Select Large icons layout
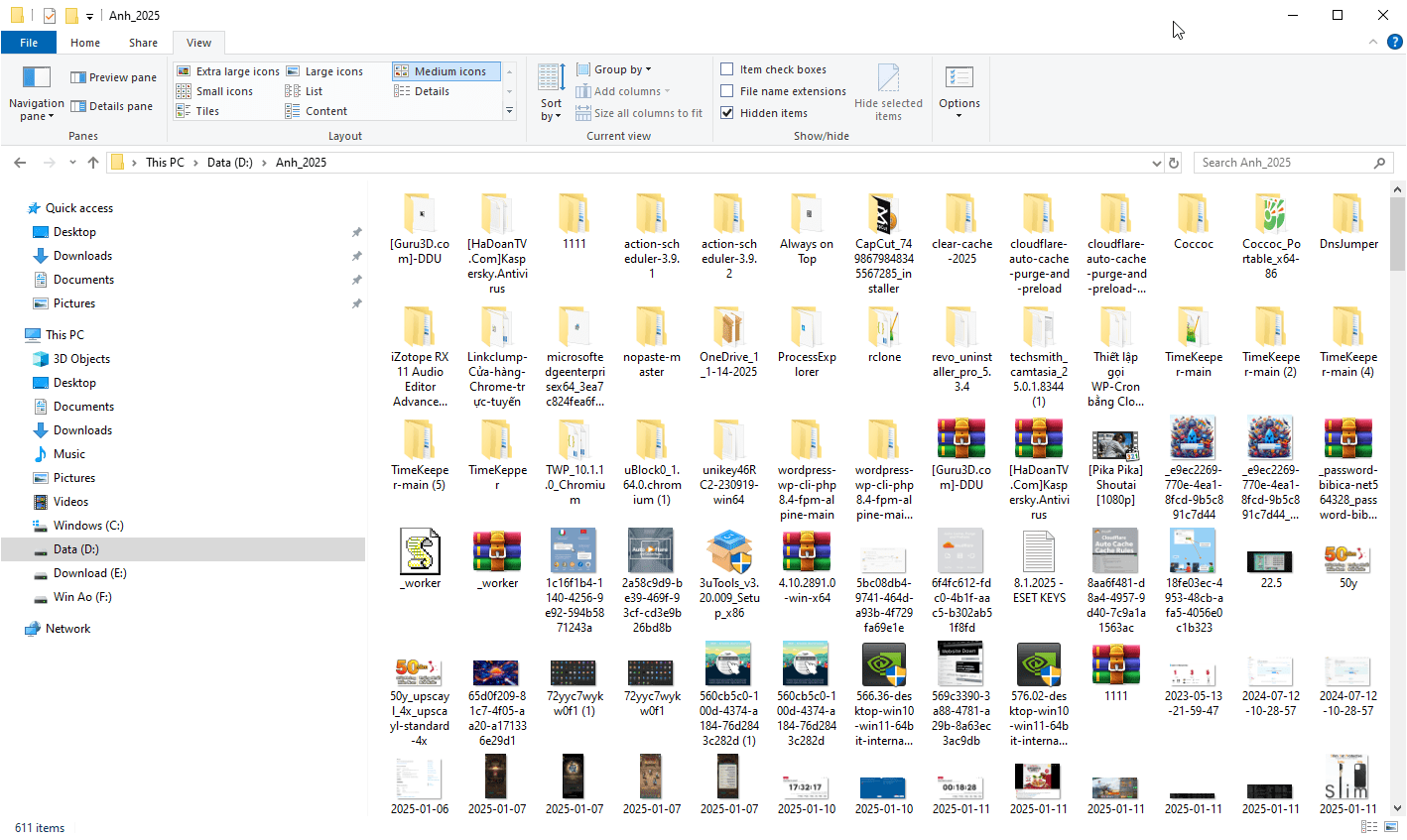Viewport: 1407px width, 840px height. (324, 71)
